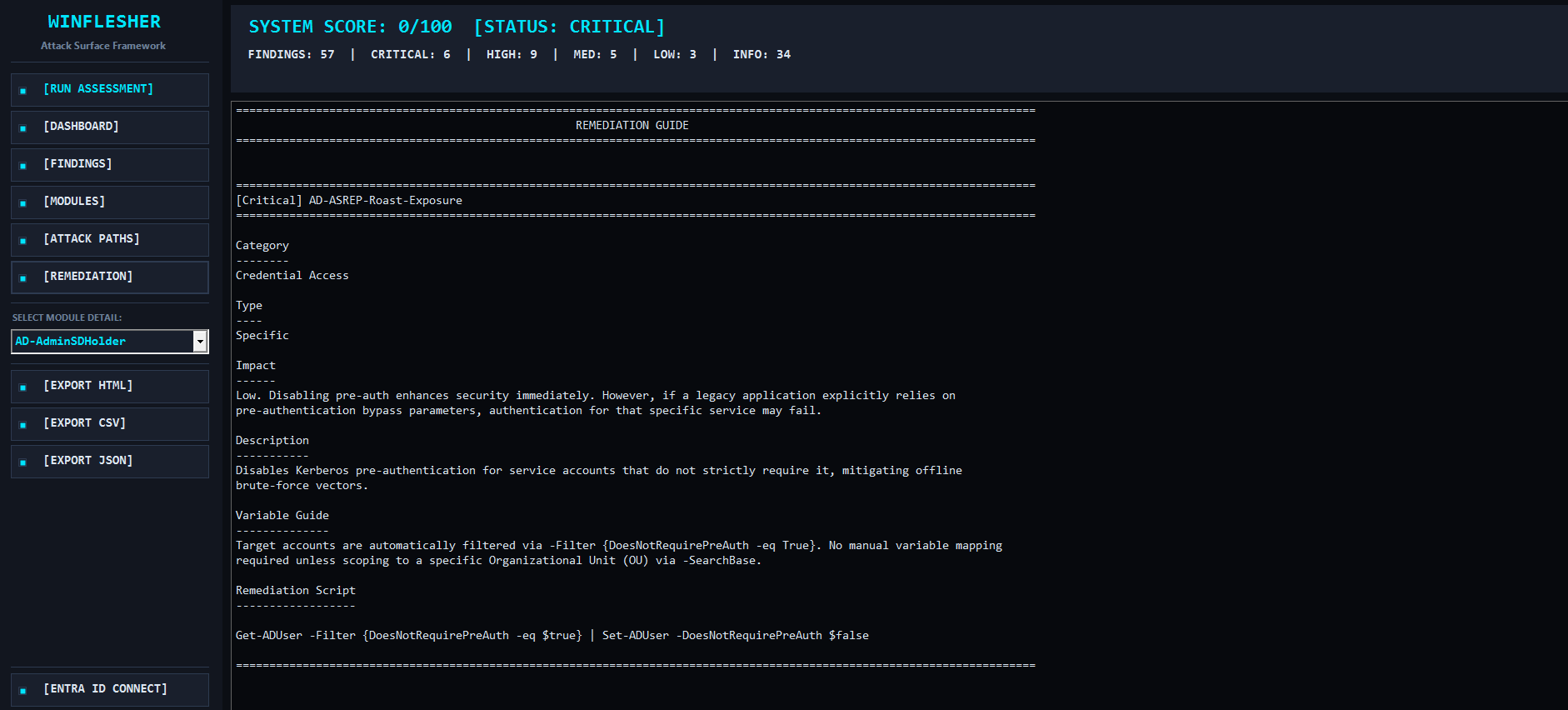The image size is (1568, 710).
Task: Click square bullet icon next to Run Assessment
Action: coord(23,91)
